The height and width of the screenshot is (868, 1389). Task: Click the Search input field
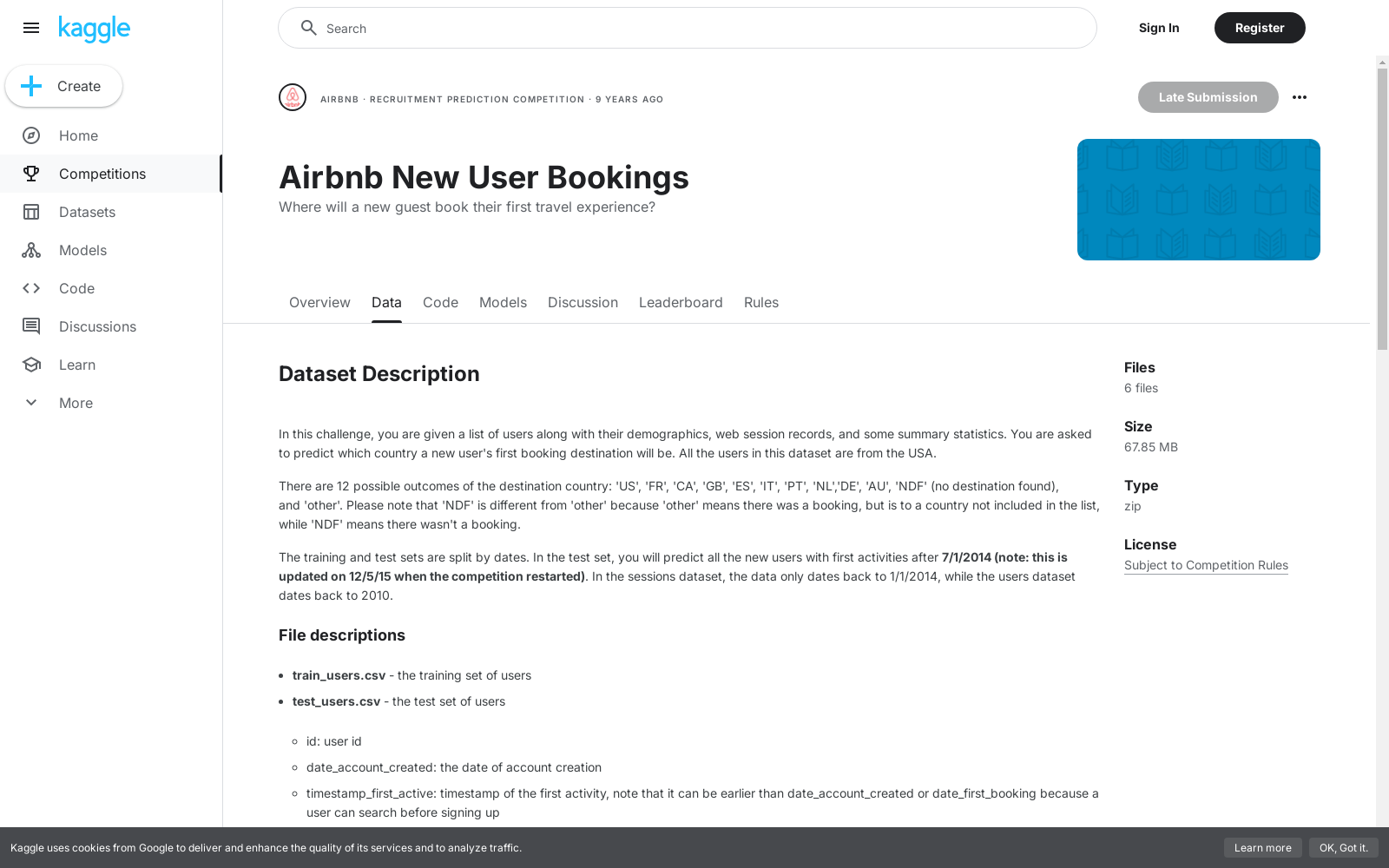[688, 28]
